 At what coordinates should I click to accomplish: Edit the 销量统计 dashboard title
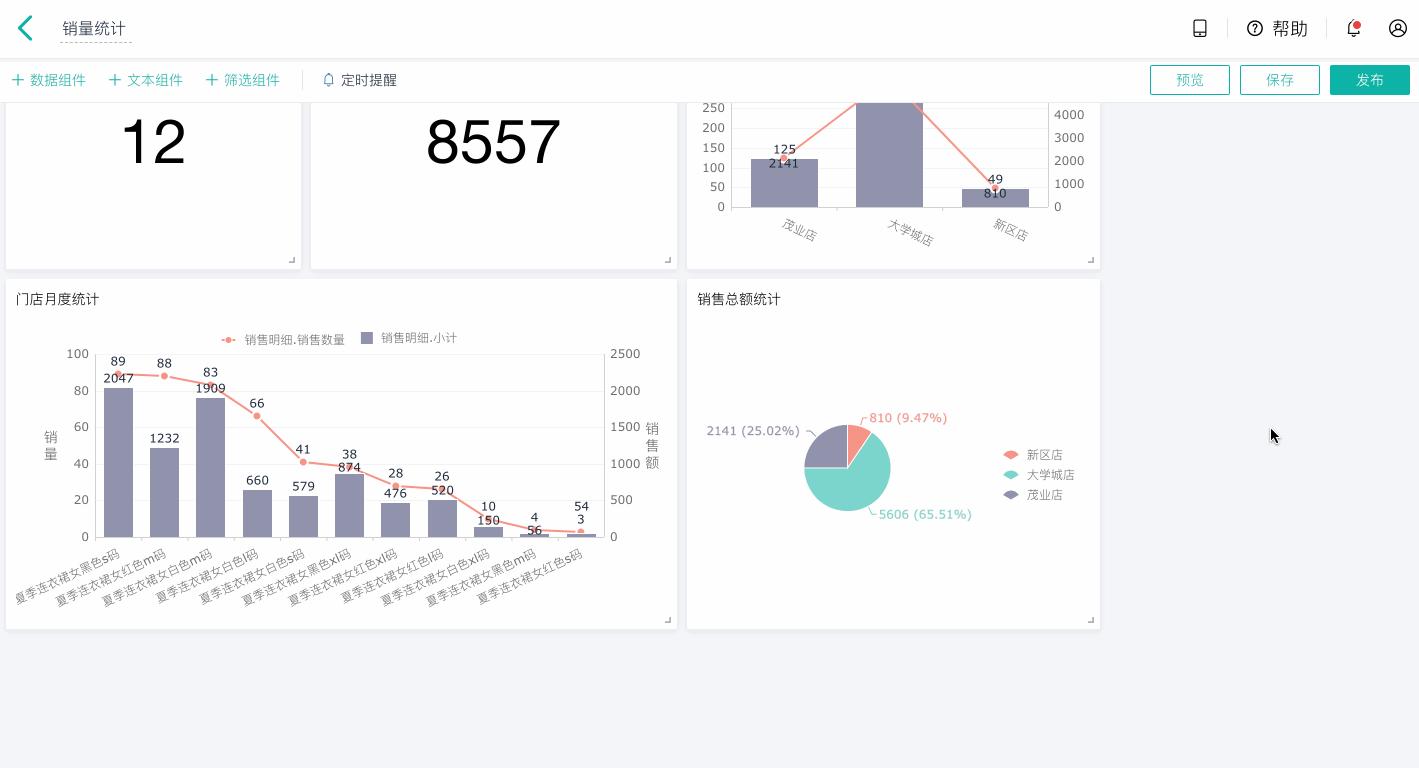(94, 28)
